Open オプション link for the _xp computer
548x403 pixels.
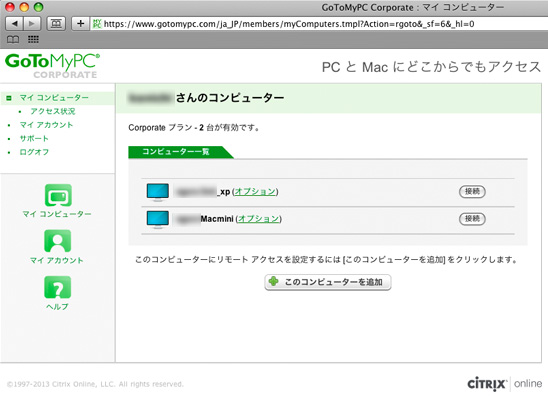click(255, 192)
